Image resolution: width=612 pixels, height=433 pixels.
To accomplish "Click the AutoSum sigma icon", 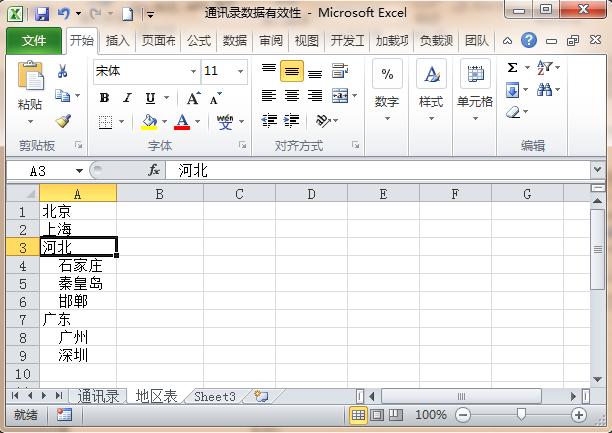I will pyautogui.click(x=512, y=68).
